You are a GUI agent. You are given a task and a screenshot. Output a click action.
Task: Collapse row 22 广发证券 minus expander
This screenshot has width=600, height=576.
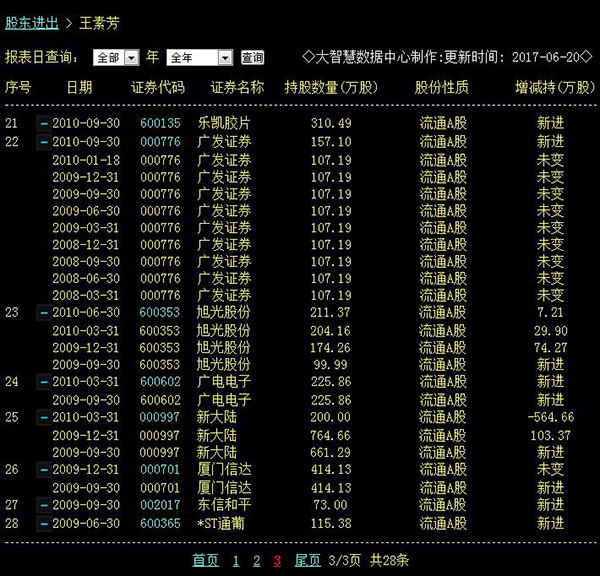pyautogui.click(x=44, y=142)
